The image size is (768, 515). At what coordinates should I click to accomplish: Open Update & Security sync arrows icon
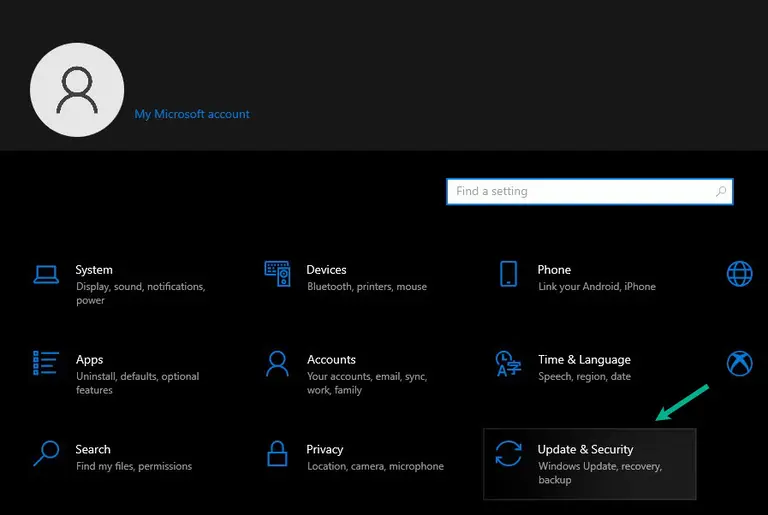(x=508, y=453)
